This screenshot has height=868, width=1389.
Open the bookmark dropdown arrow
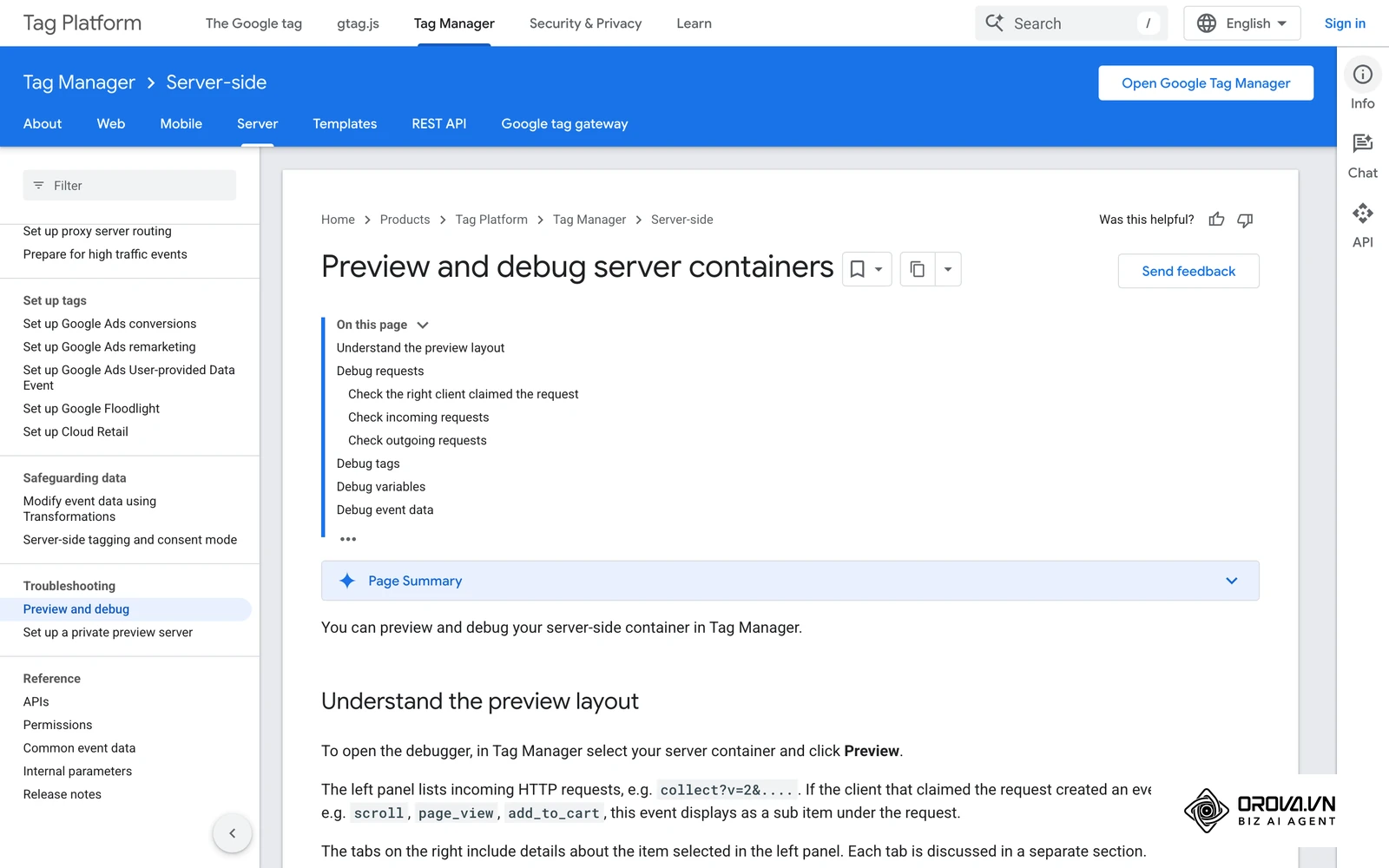coord(879,269)
